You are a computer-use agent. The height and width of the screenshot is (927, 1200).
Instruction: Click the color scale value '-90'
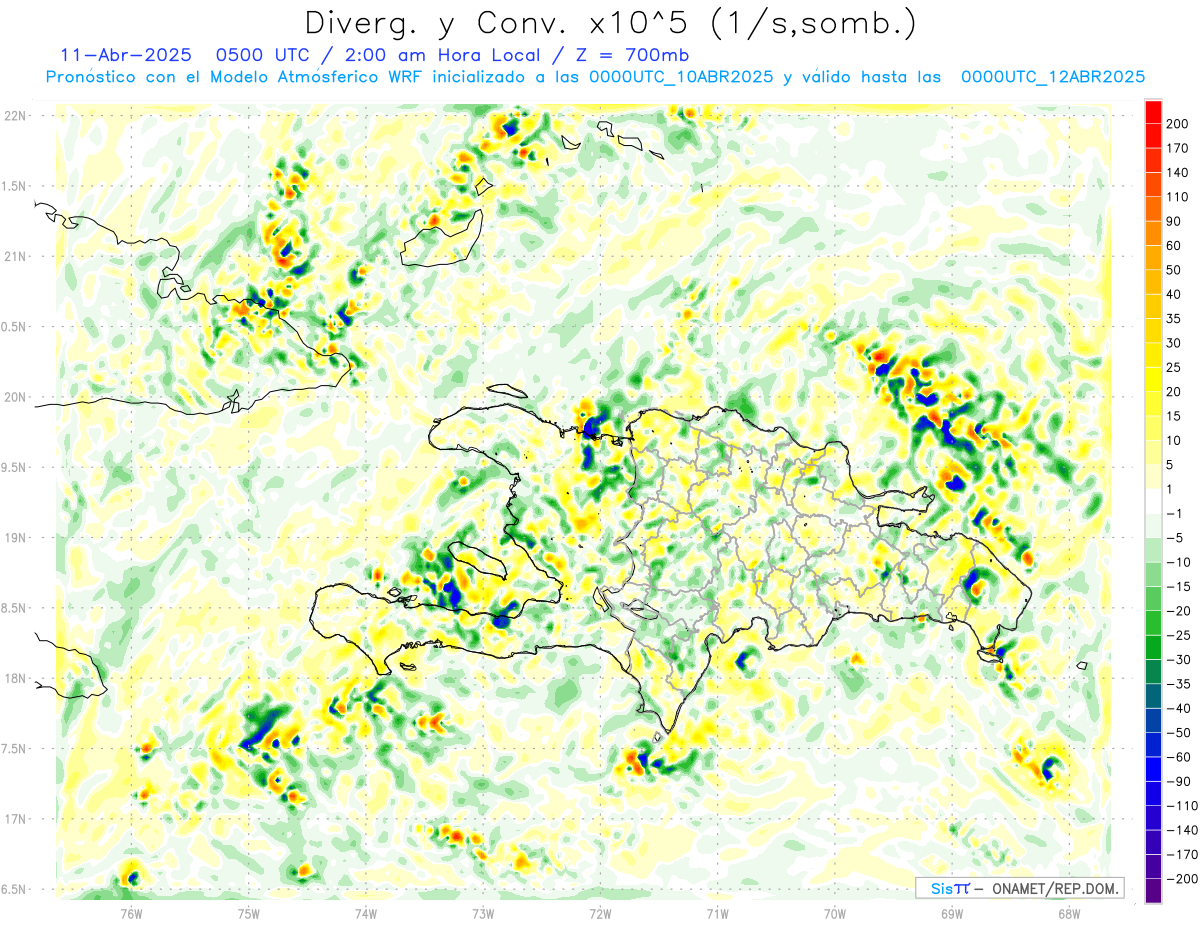click(x=1181, y=781)
